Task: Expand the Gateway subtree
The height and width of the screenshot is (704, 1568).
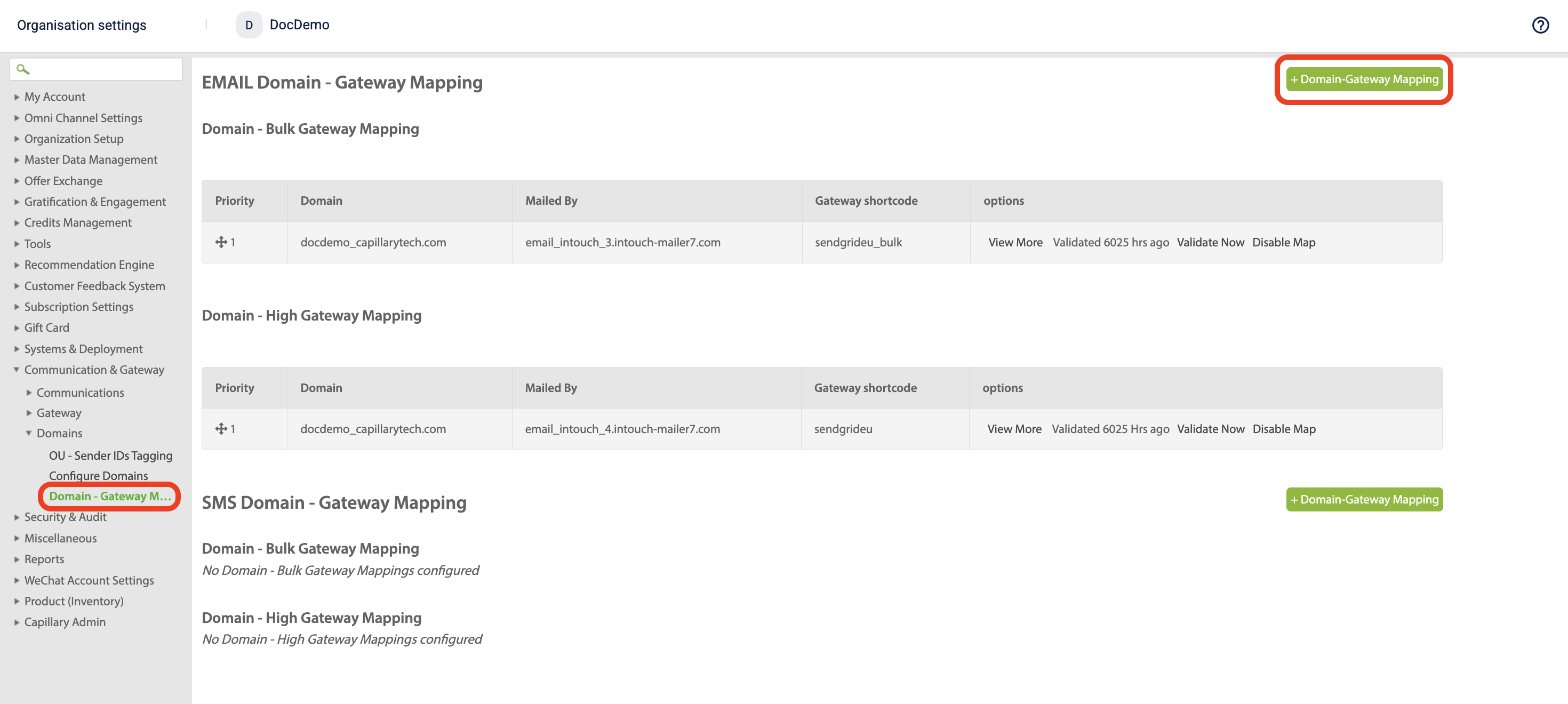Action: (29, 413)
